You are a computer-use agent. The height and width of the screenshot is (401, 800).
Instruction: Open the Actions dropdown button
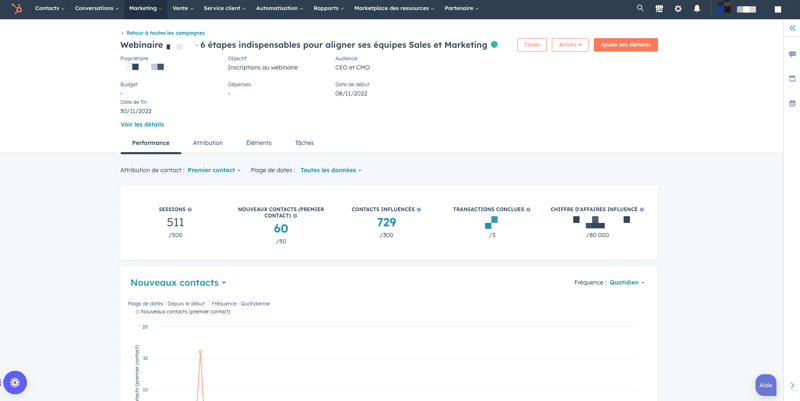point(570,45)
